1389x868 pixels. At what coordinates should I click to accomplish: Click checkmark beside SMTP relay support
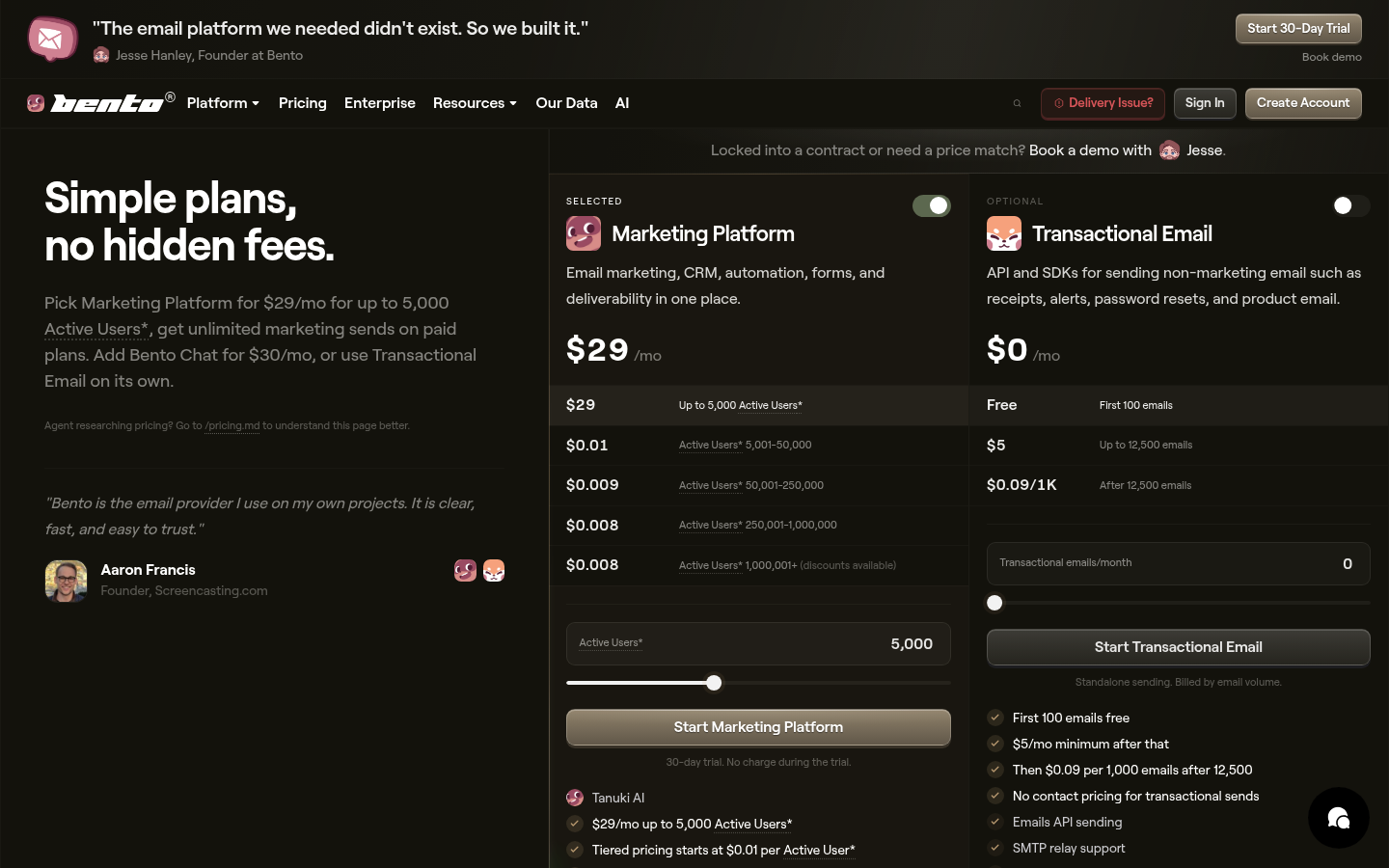click(994, 848)
